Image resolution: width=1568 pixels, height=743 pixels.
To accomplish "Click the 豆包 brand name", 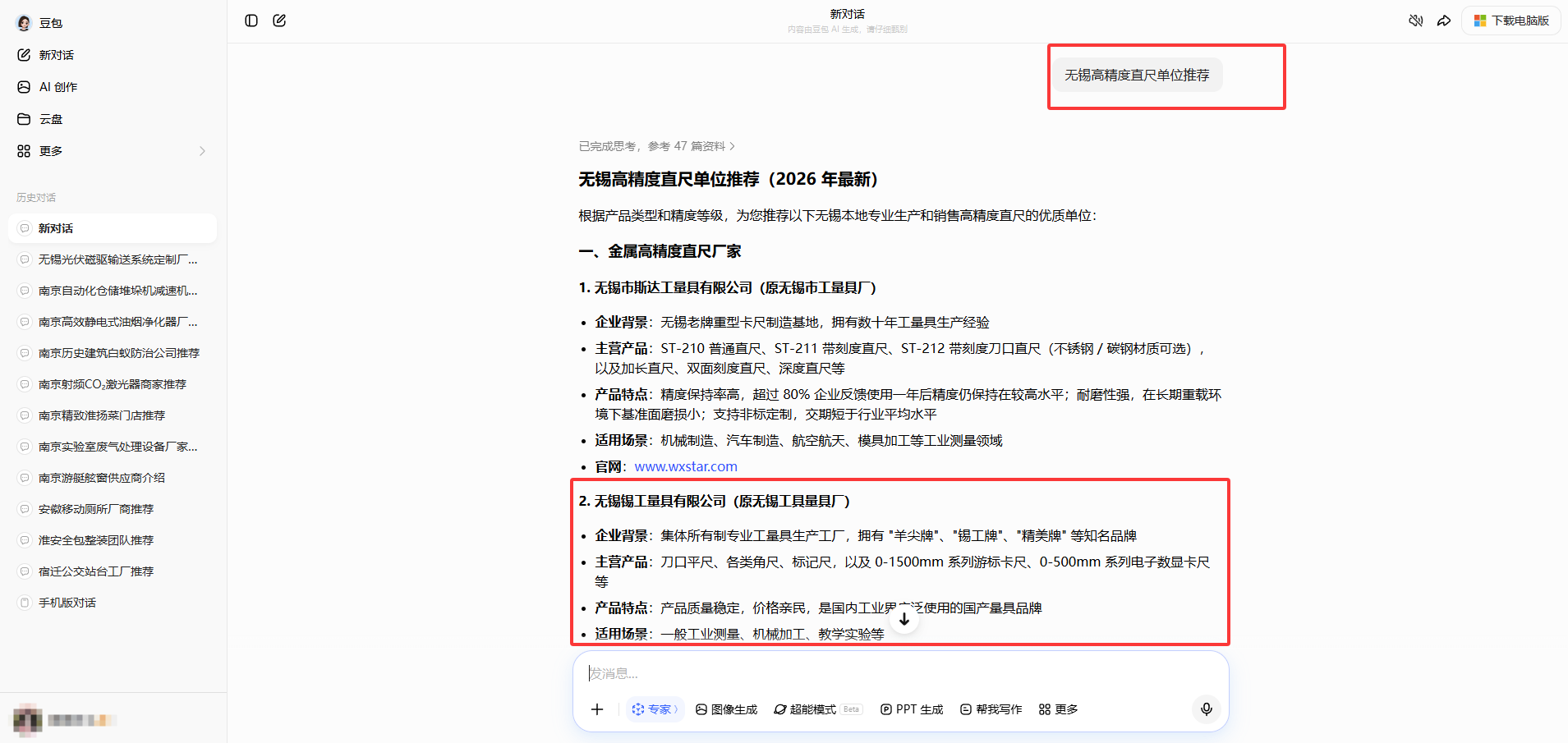I will [51, 23].
